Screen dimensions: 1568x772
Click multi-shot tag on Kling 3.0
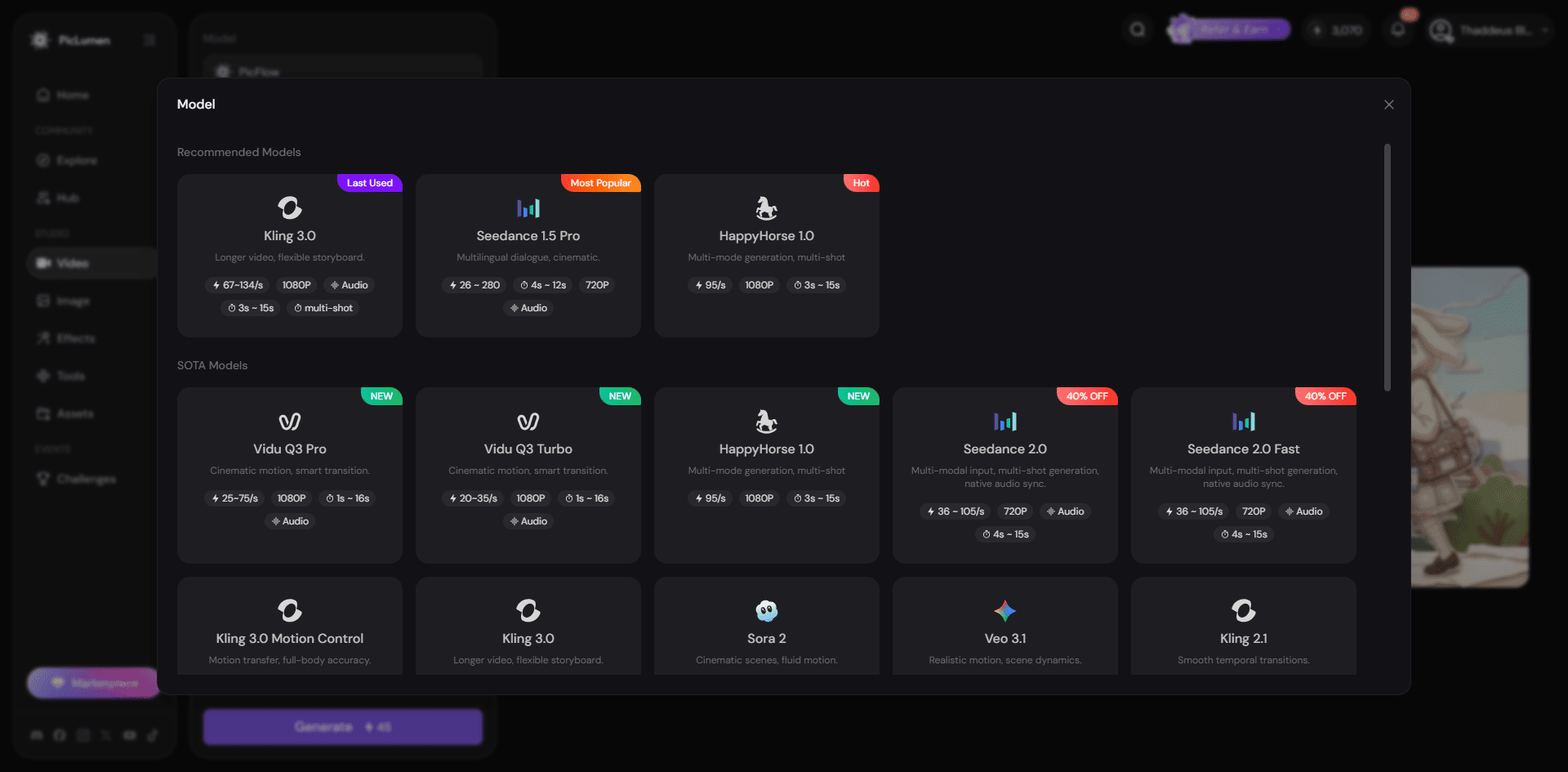pyautogui.click(x=323, y=308)
